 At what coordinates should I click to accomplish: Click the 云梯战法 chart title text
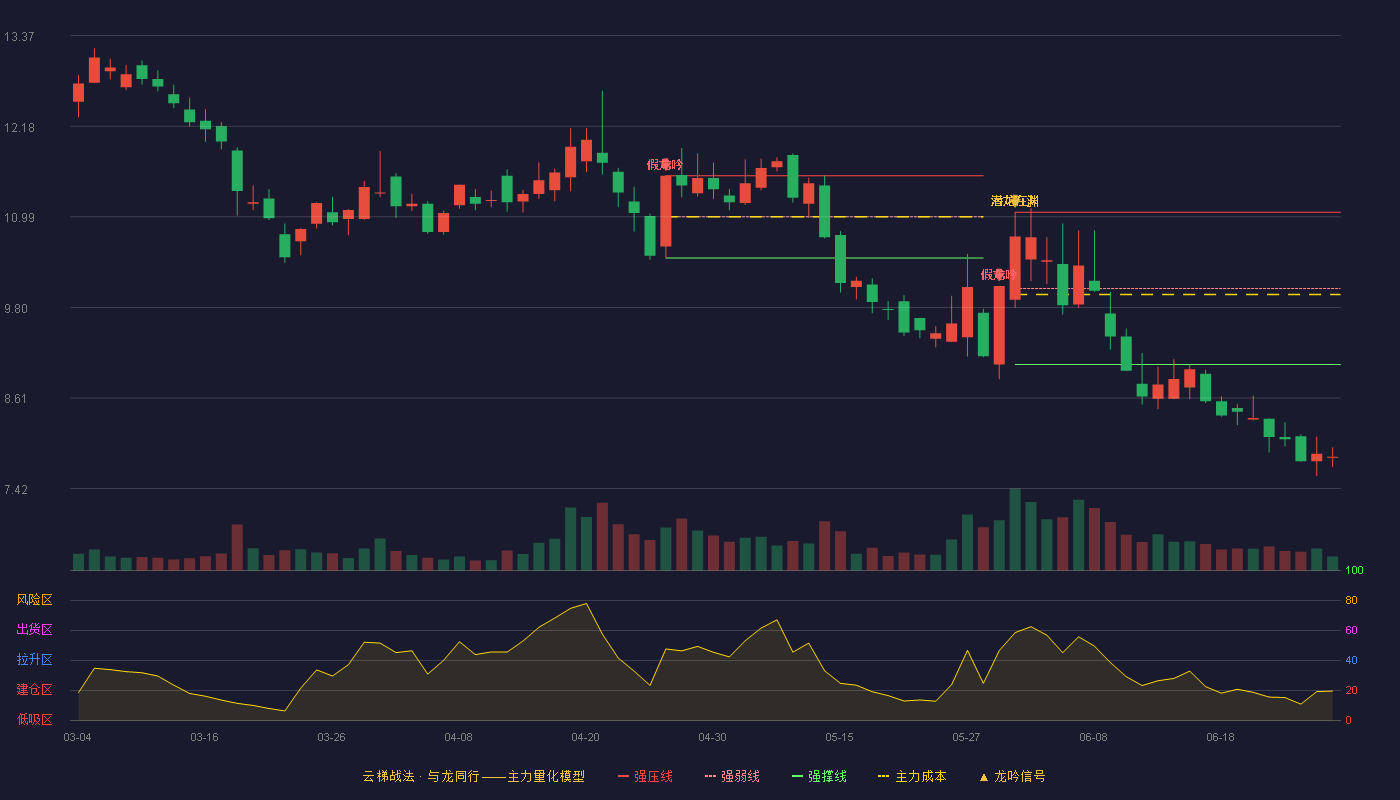[x=388, y=776]
